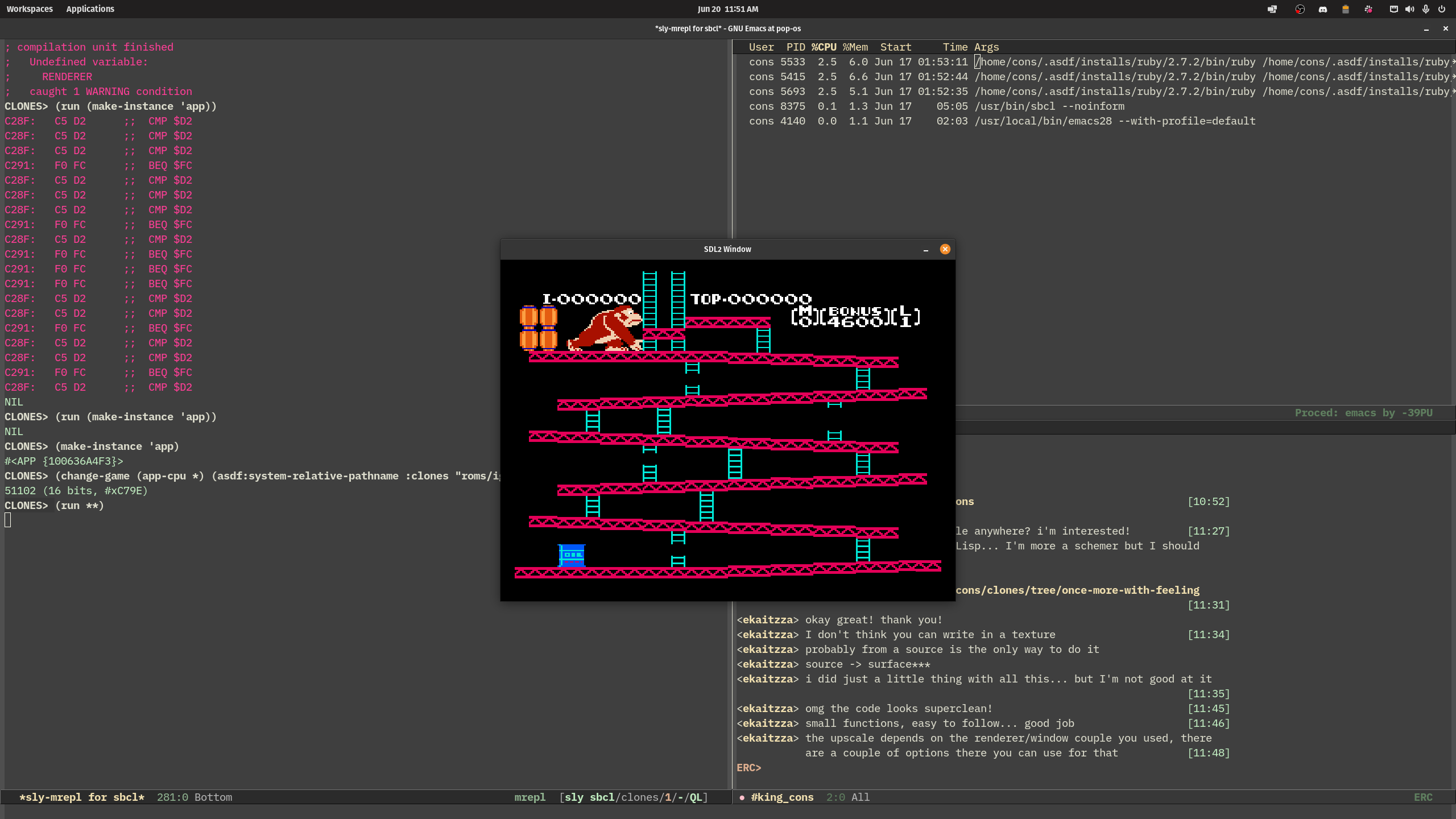Click the RENDERER warning text
Screen dimensions: 1456x819
pos(67,77)
